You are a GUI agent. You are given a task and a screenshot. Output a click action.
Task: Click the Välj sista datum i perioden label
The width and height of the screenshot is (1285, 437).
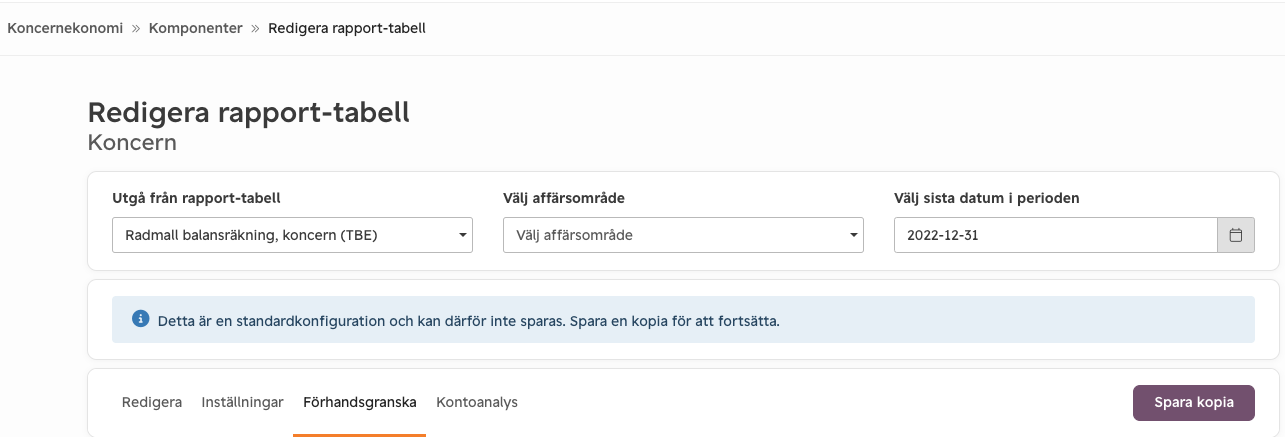pos(986,198)
